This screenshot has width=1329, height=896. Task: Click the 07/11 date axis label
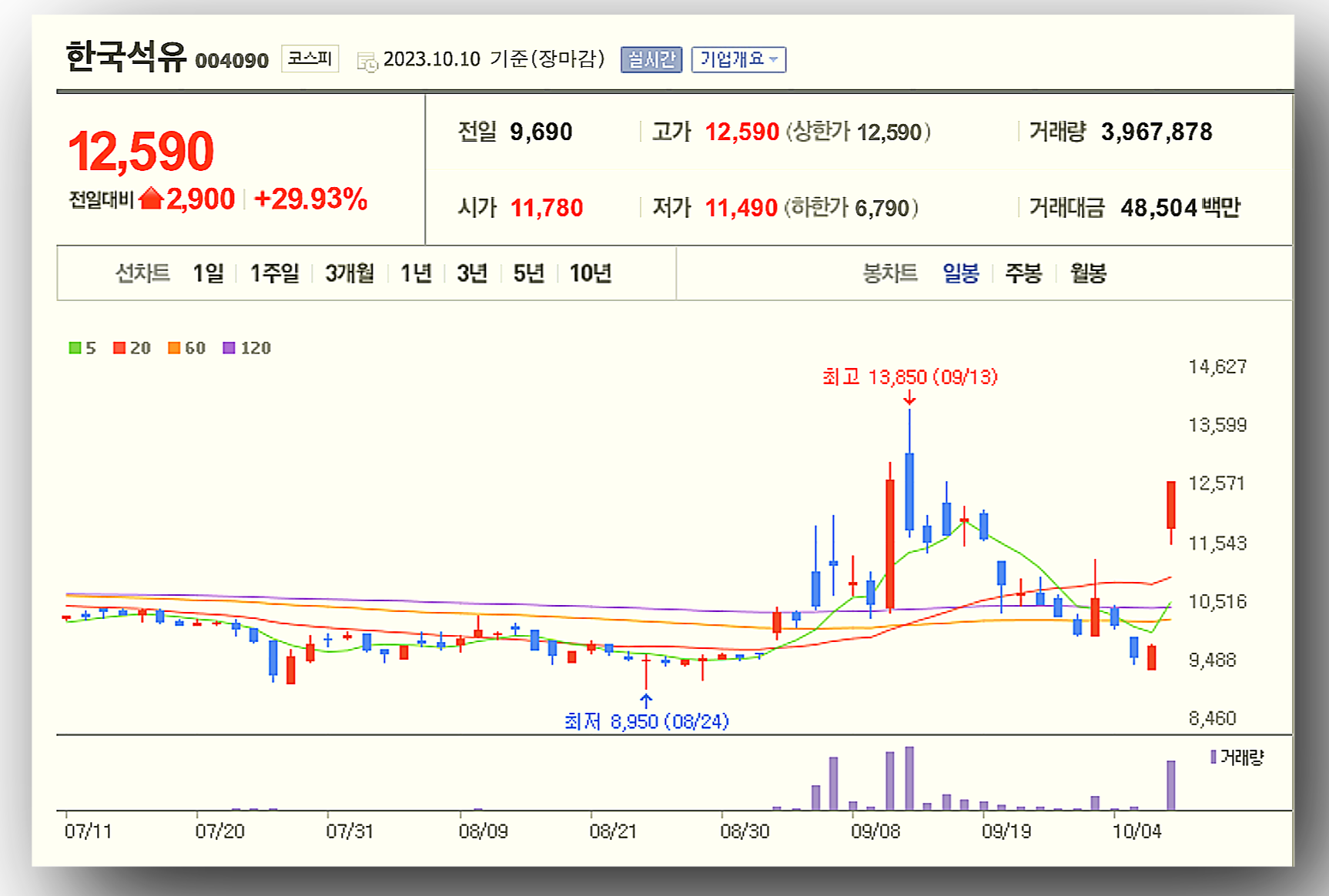(x=89, y=831)
